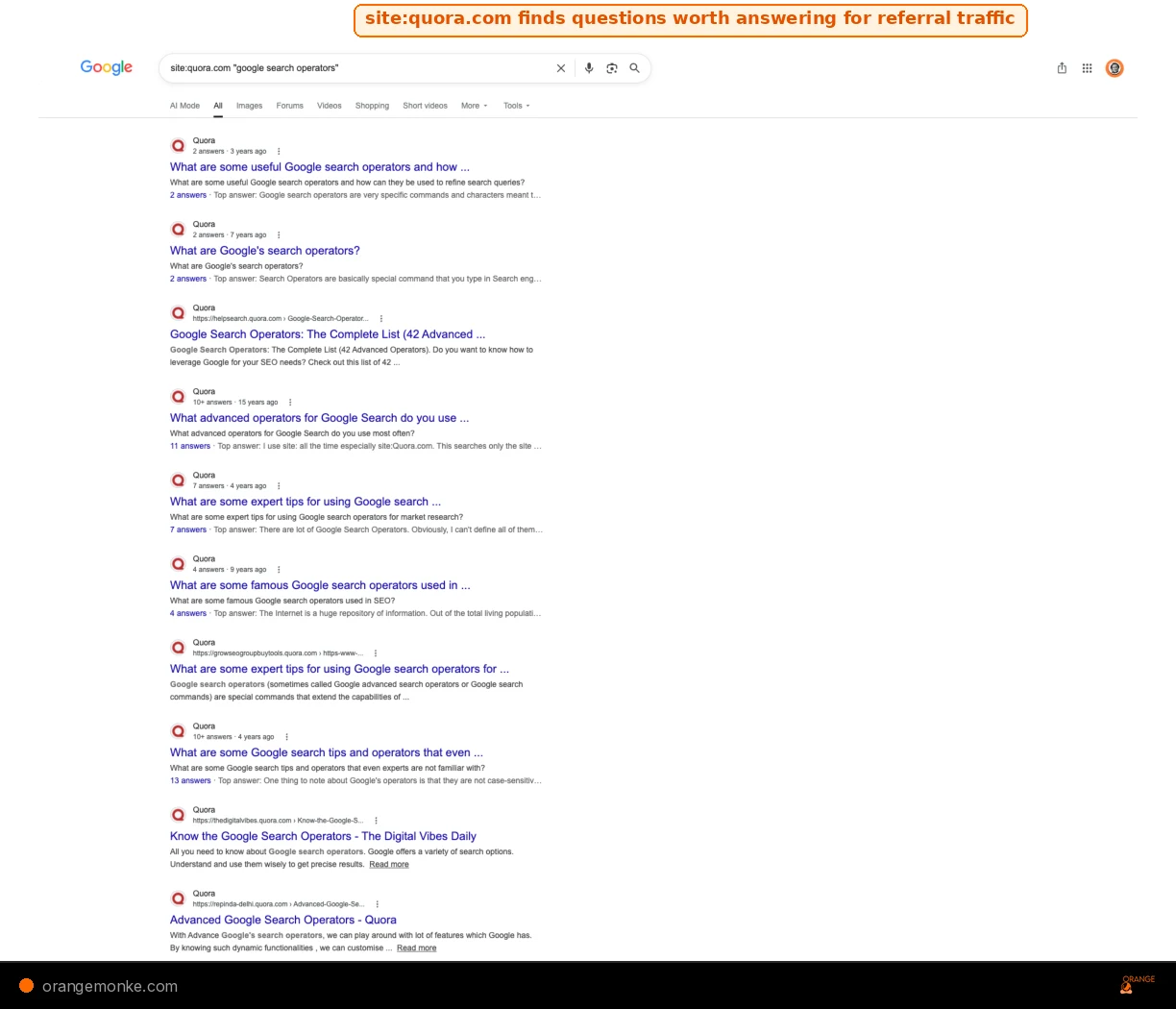Click the orangemonke.com footer text
The image size is (1176, 1009).
click(110, 986)
